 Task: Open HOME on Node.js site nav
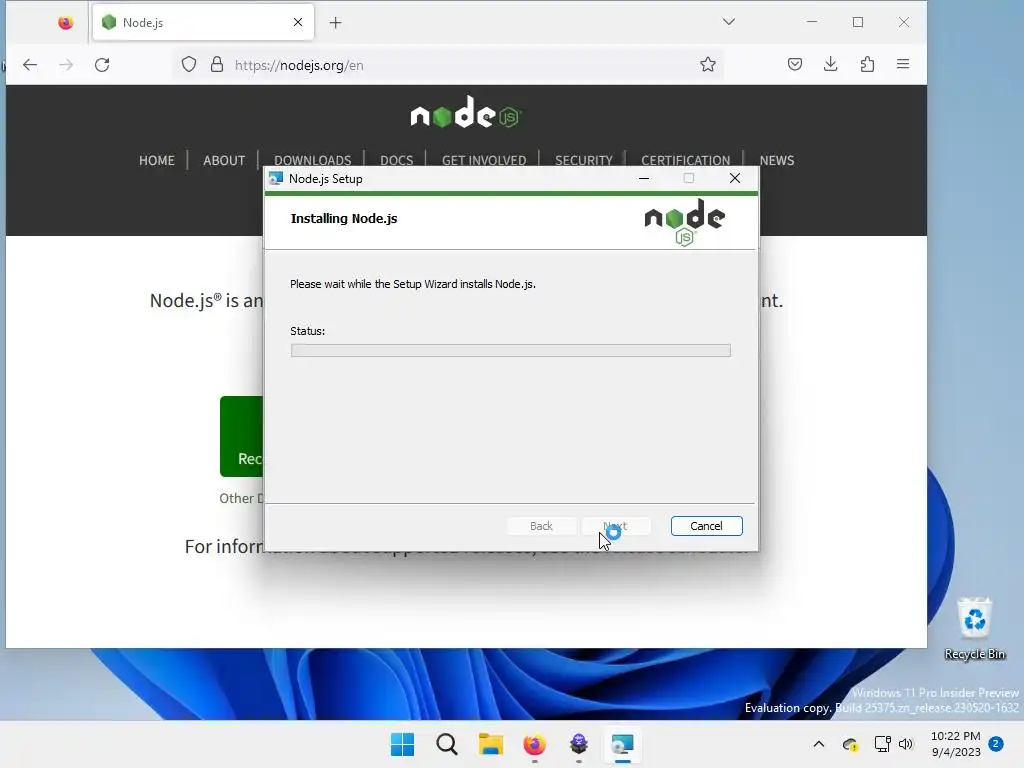point(157,161)
